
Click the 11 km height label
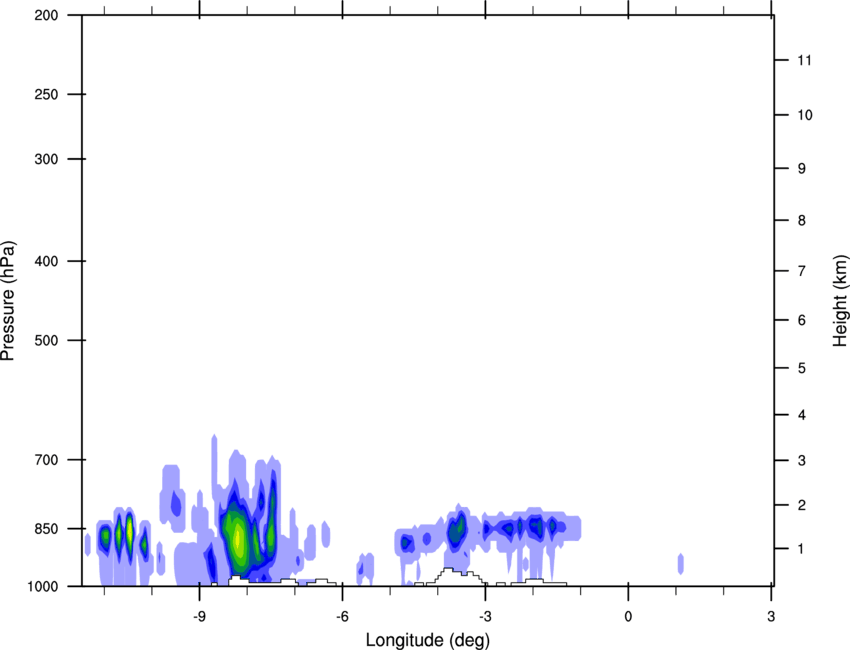805,60
